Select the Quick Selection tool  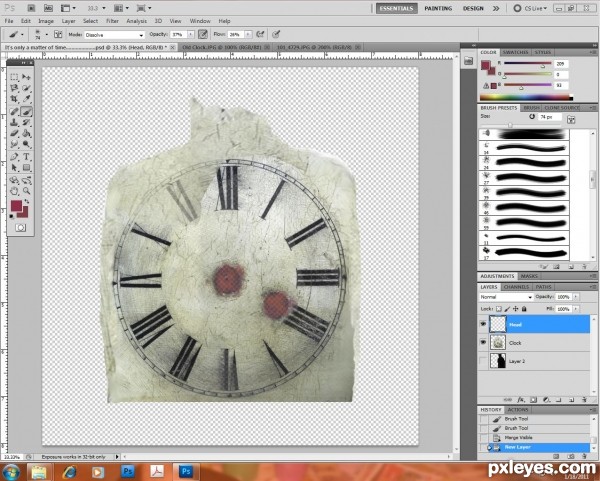click(26, 88)
